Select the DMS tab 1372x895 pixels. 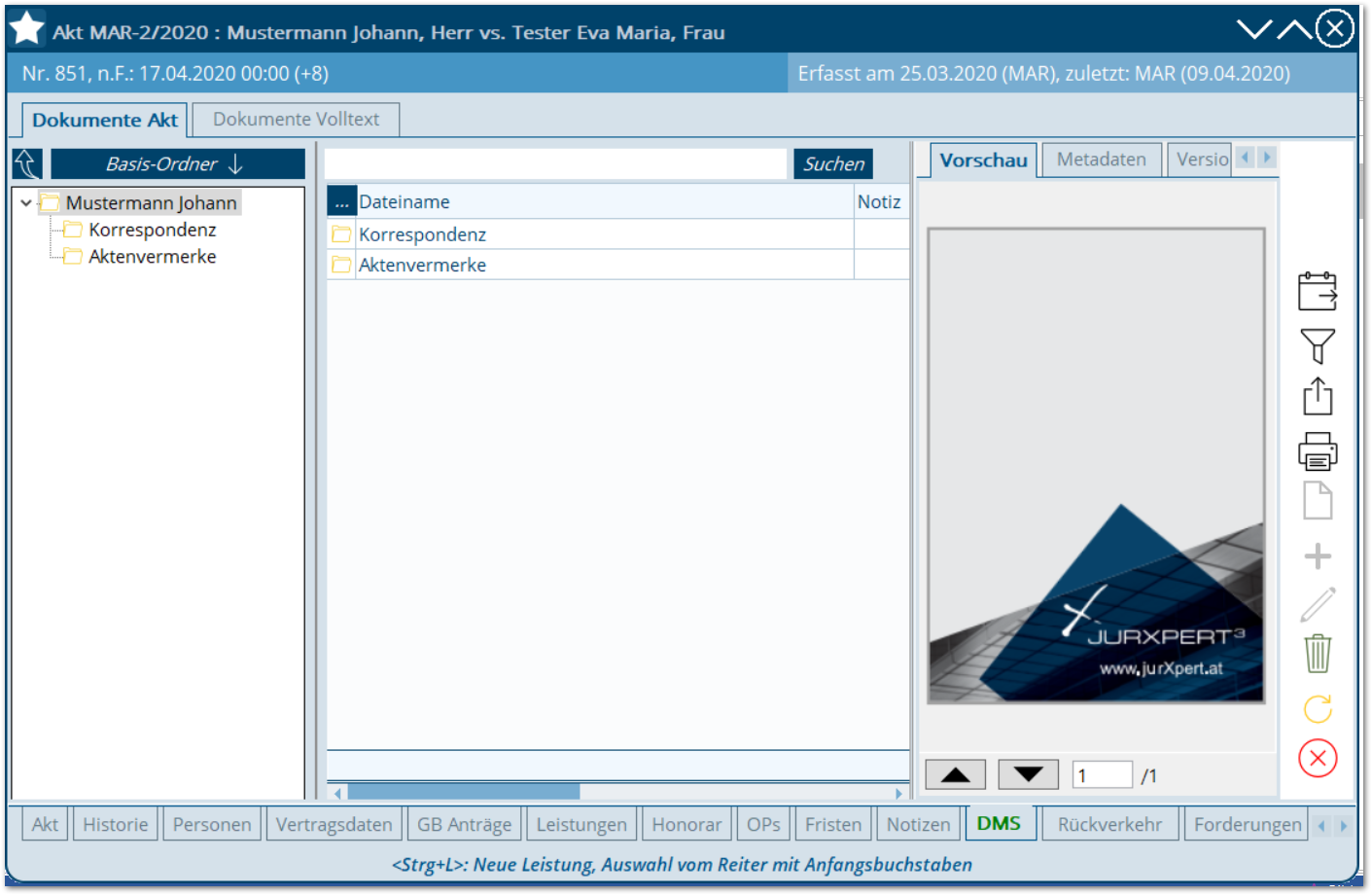(999, 823)
